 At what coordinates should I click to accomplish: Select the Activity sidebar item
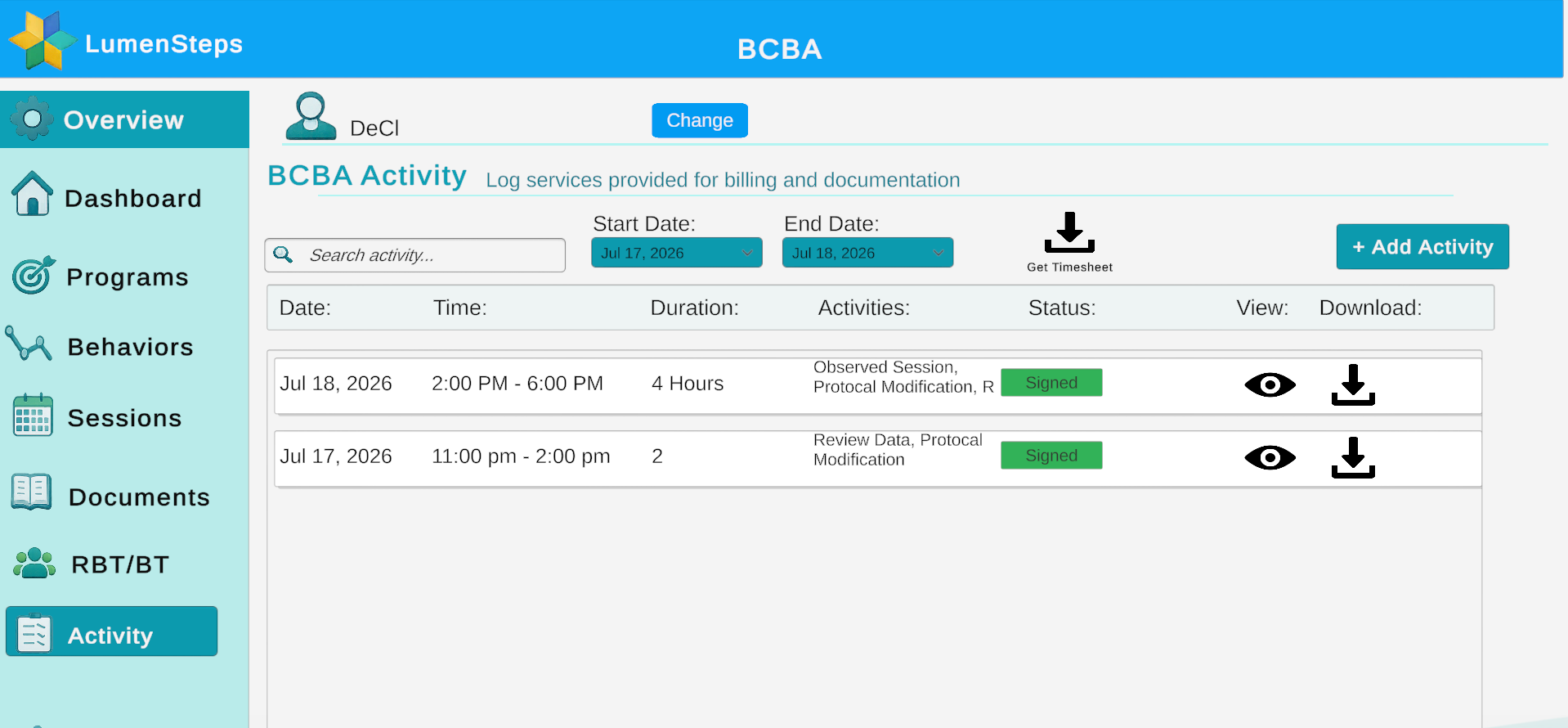111,631
